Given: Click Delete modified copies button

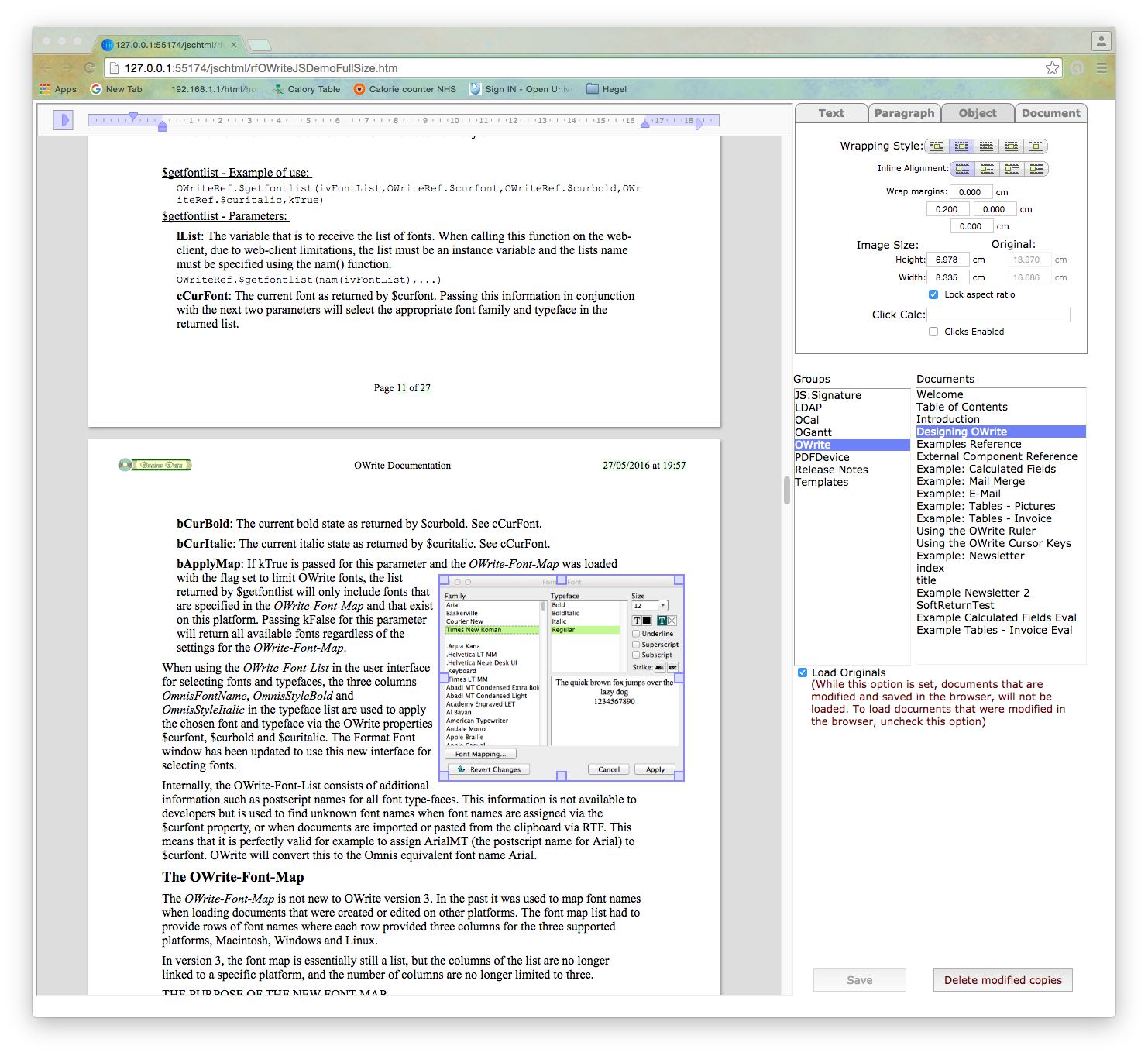Looking at the screenshot, I should click(1003, 980).
